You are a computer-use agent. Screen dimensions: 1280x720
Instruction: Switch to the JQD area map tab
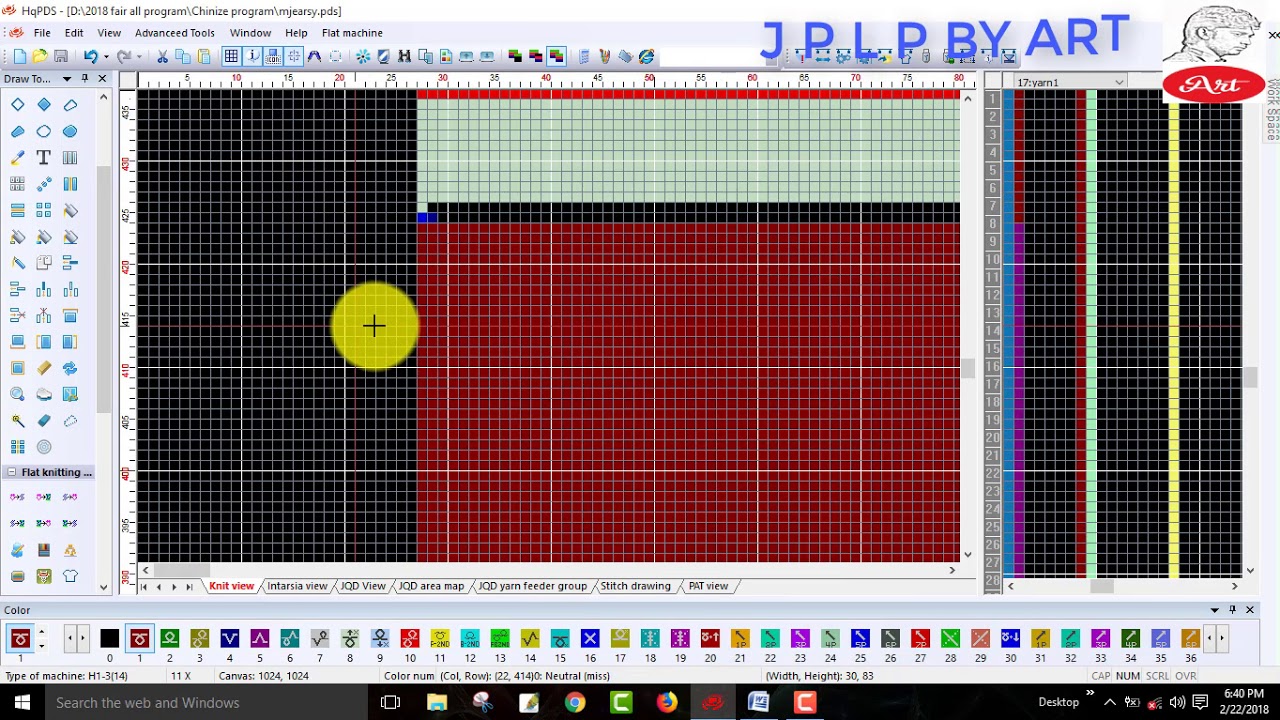(431, 586)
